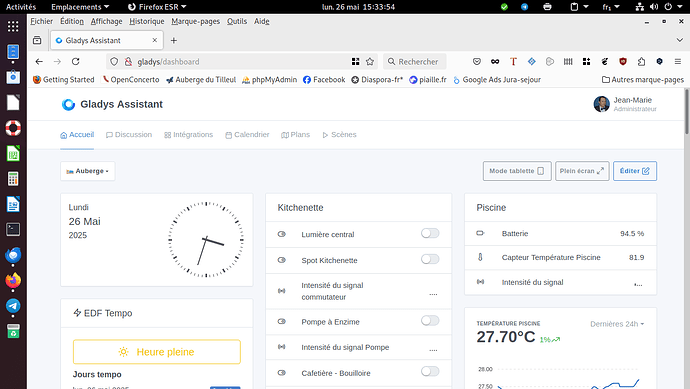
Task: Toggle the Spot Kitchenette switch
Action: 430,259
